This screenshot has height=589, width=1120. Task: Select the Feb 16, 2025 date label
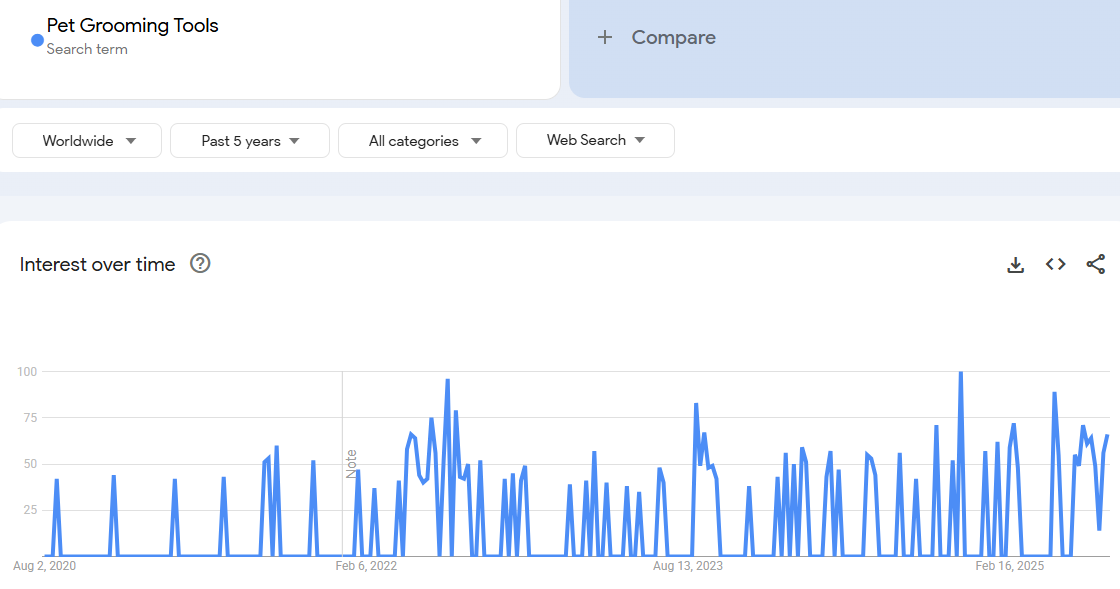click(x=1009, y=566)
